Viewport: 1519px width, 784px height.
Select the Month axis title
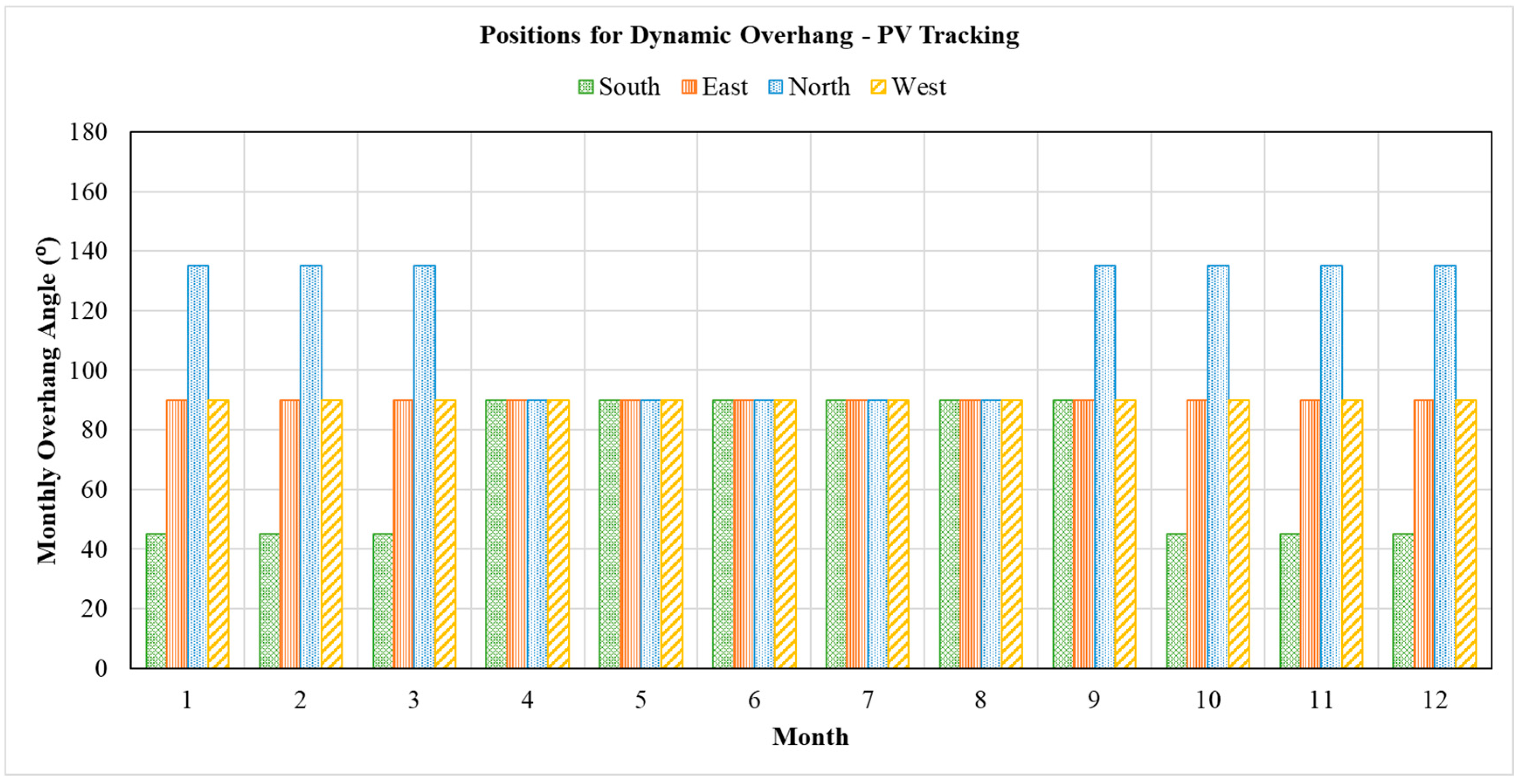pyautogui.click(x=810, y=737)
